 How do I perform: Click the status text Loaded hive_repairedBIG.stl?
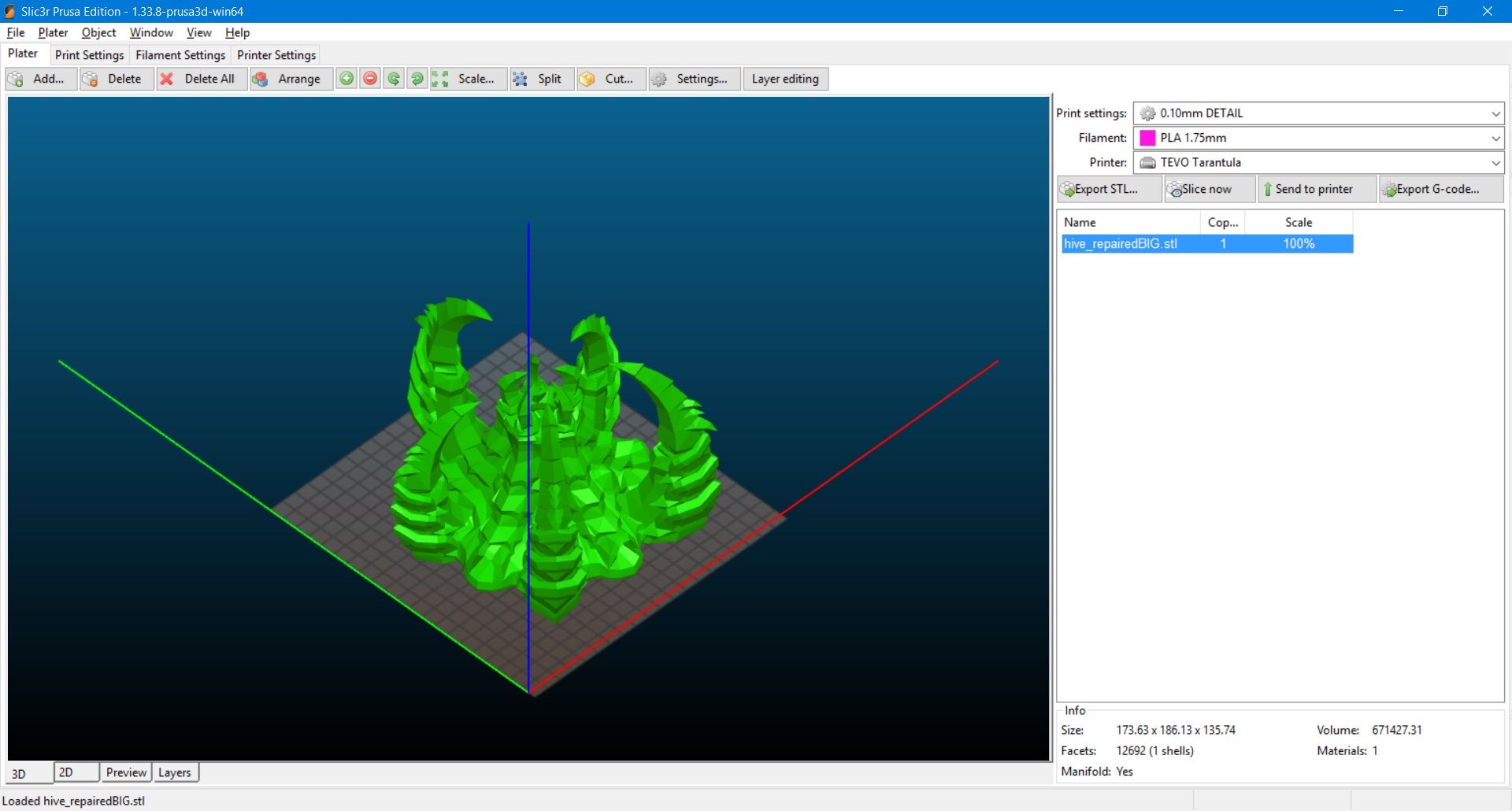click(73, 801)
